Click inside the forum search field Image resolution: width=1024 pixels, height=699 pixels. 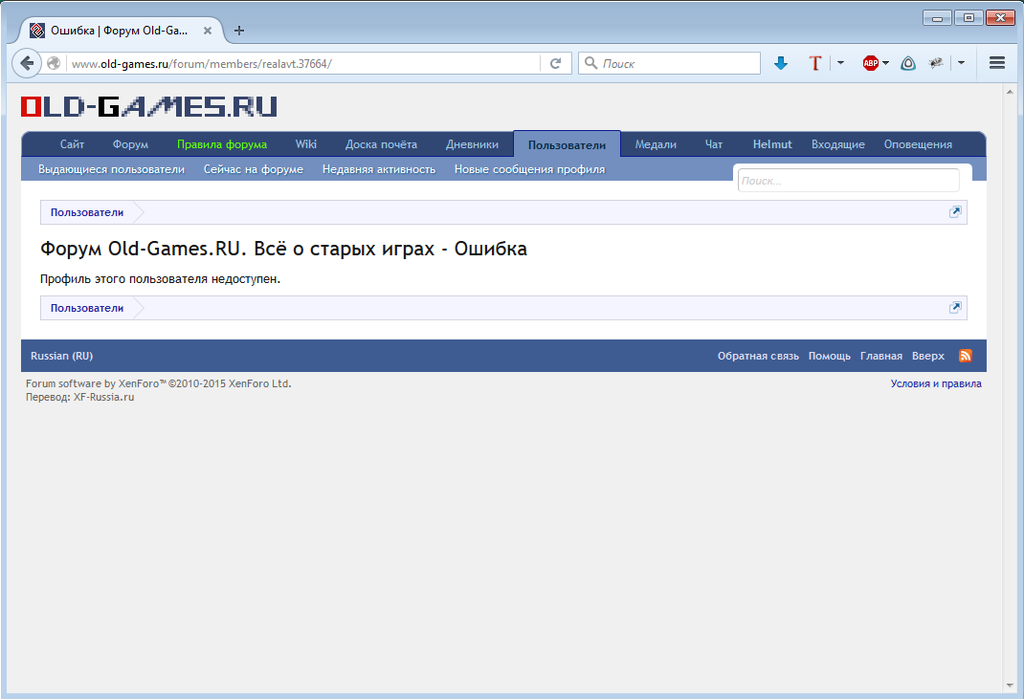point(848,180)
